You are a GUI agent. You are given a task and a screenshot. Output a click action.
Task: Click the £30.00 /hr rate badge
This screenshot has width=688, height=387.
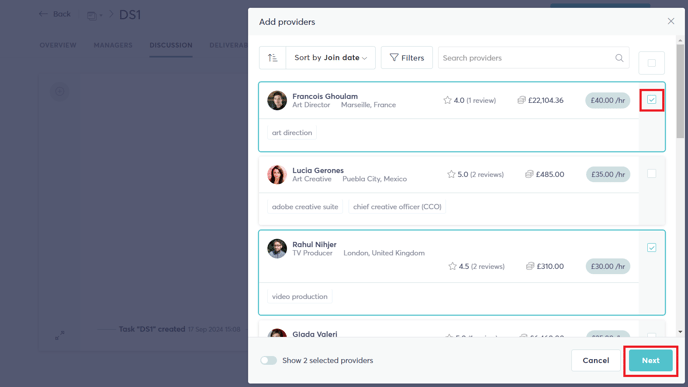pyautogui.click(x=608, y=266)
